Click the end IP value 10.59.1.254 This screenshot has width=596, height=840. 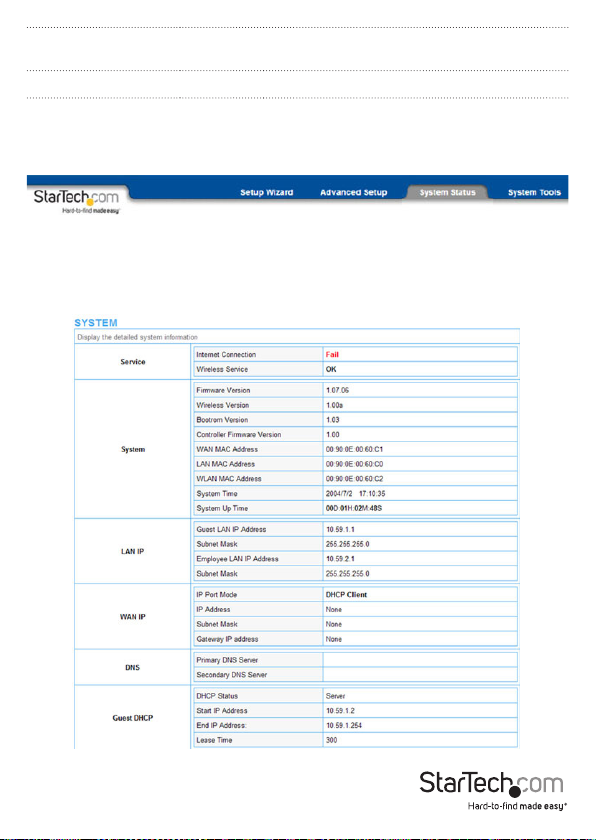point(344,725)
